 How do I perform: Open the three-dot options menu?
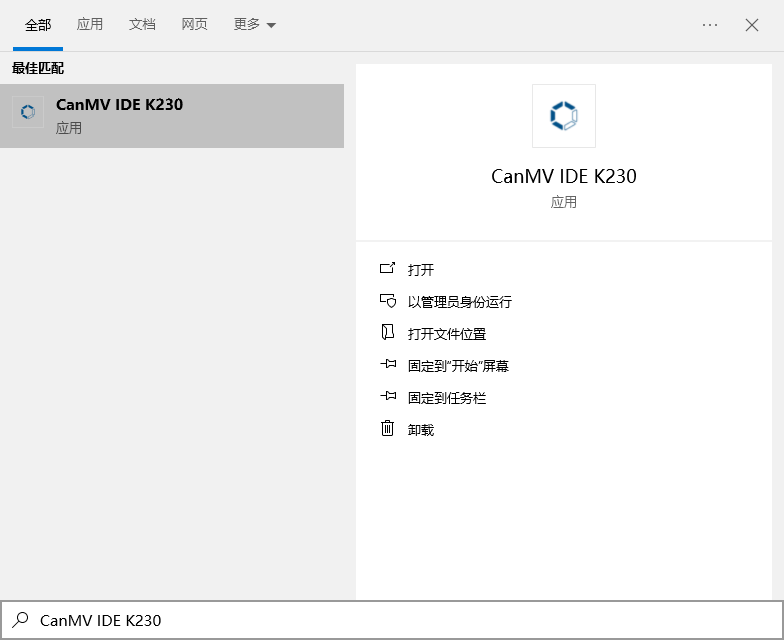[710, 24]
